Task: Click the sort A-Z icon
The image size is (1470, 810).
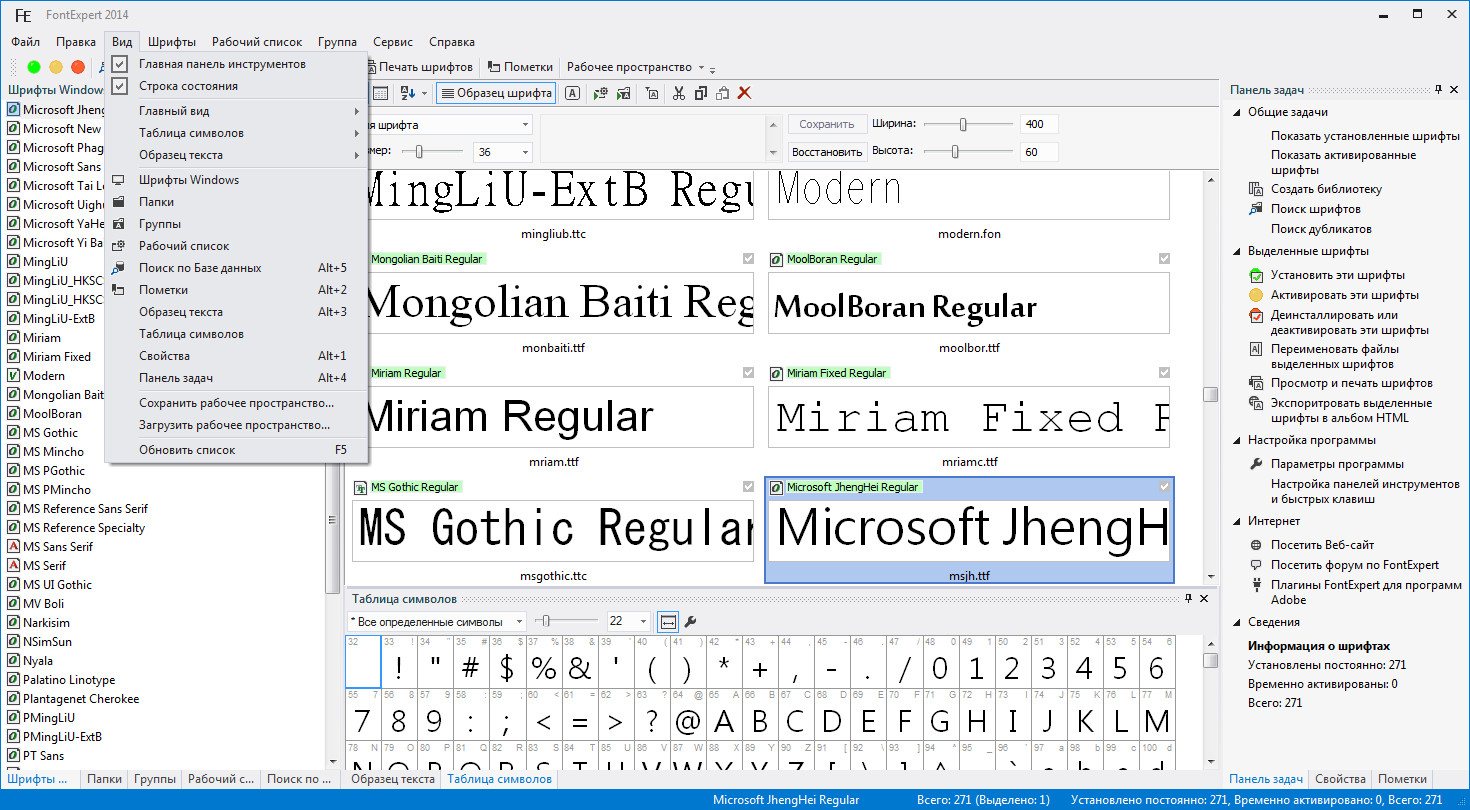Action: pos(408,93)
